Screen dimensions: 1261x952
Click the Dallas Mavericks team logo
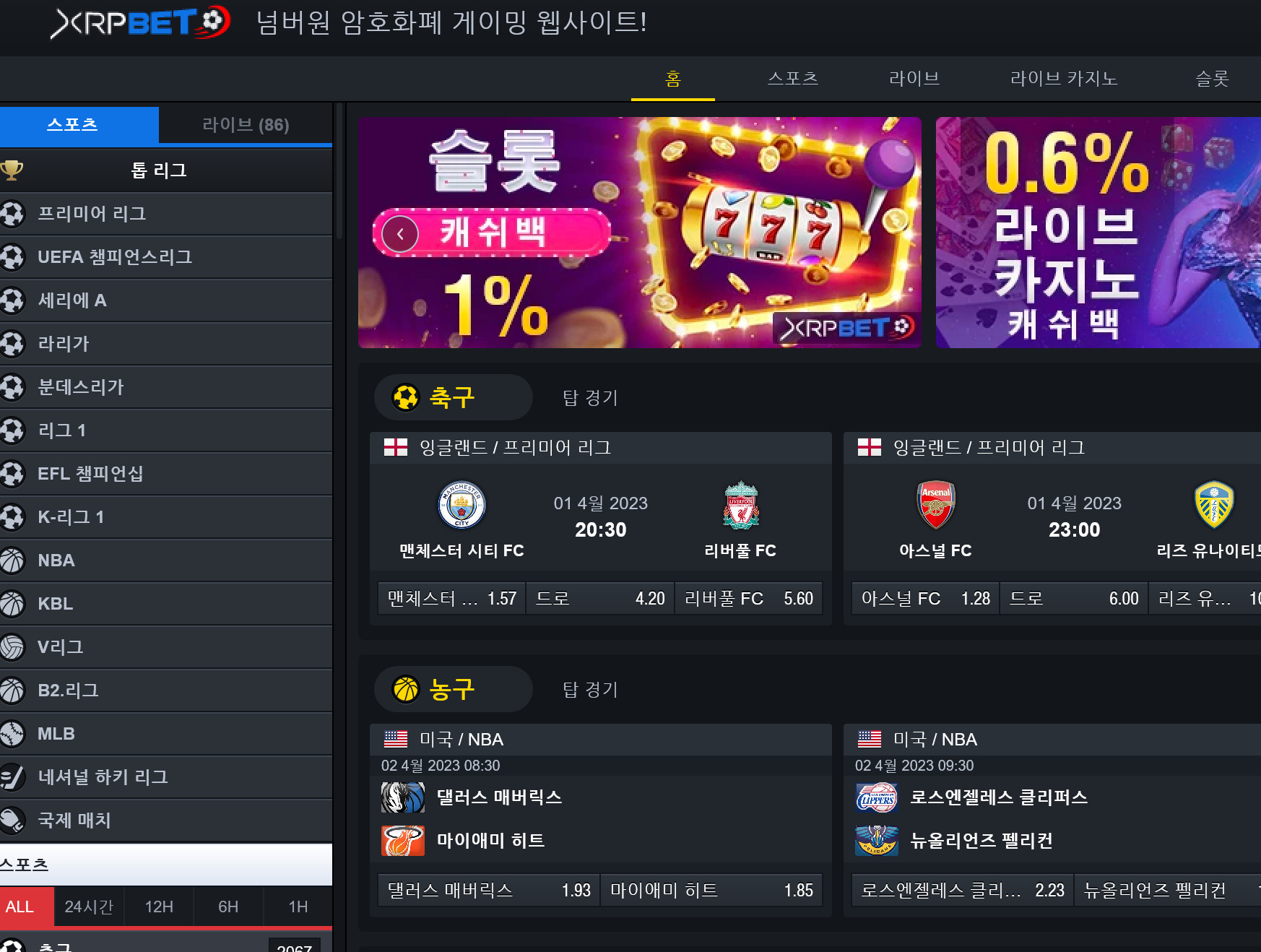(403, 797)
